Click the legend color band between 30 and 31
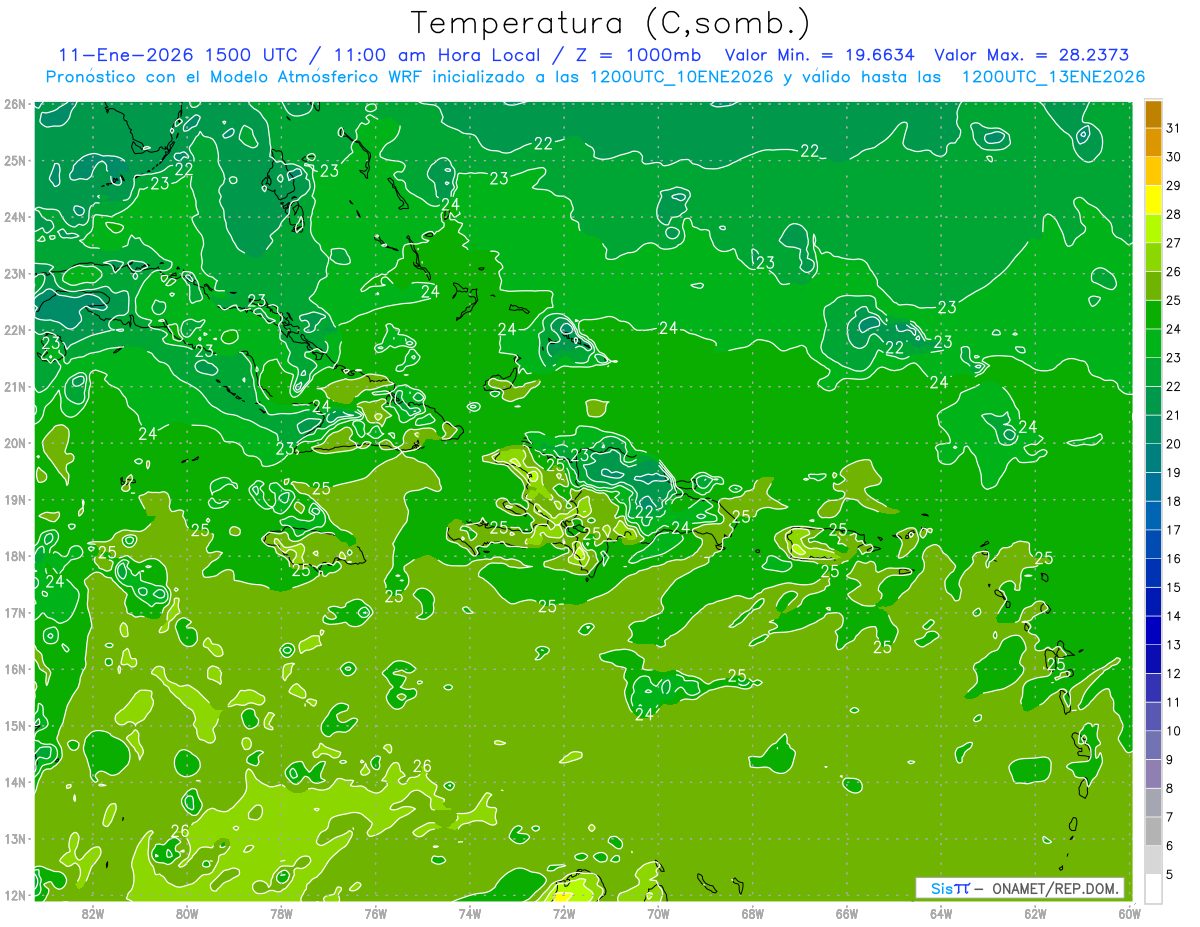This screenshot has width=1200, height=927. coord(1153,141)
